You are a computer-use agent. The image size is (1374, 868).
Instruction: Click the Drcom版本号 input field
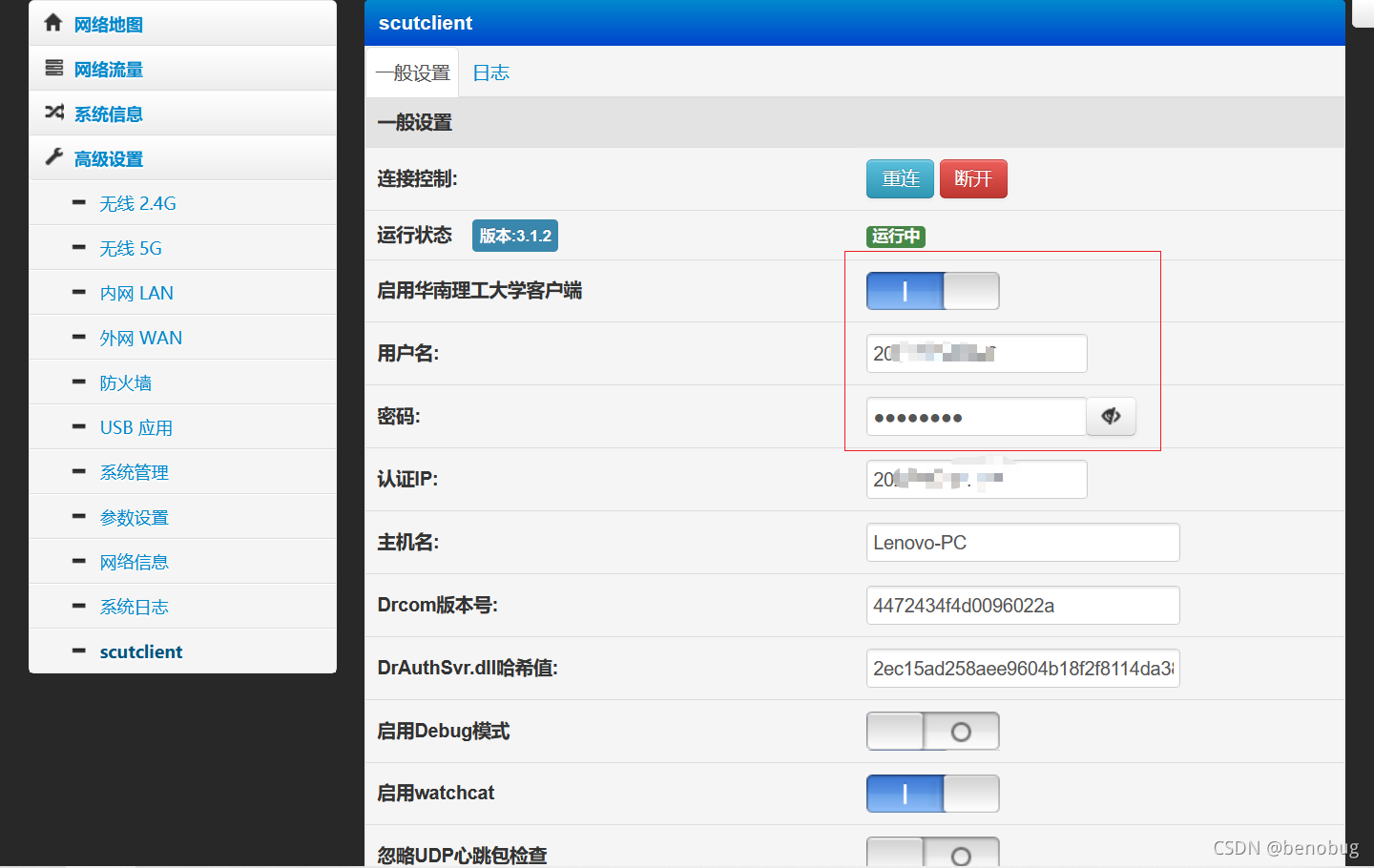point(1023,605)
